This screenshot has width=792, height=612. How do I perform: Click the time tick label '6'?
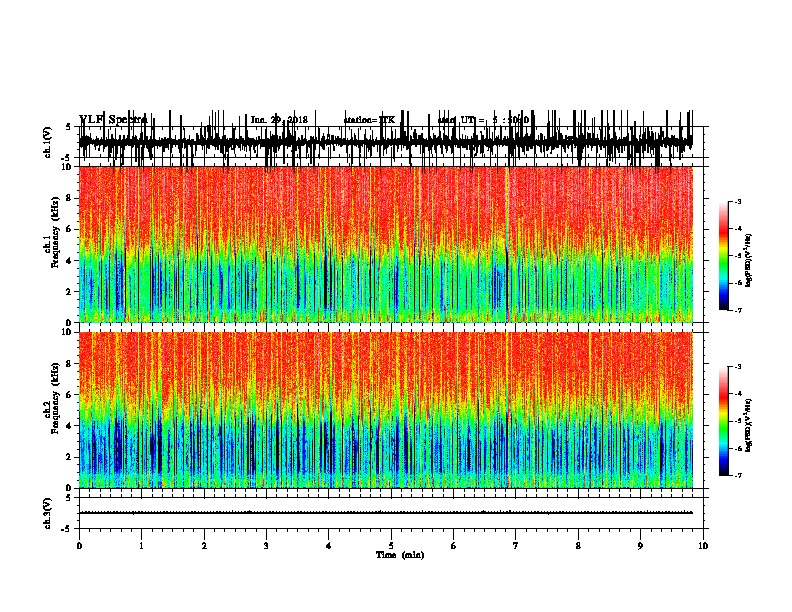[454, 546]
